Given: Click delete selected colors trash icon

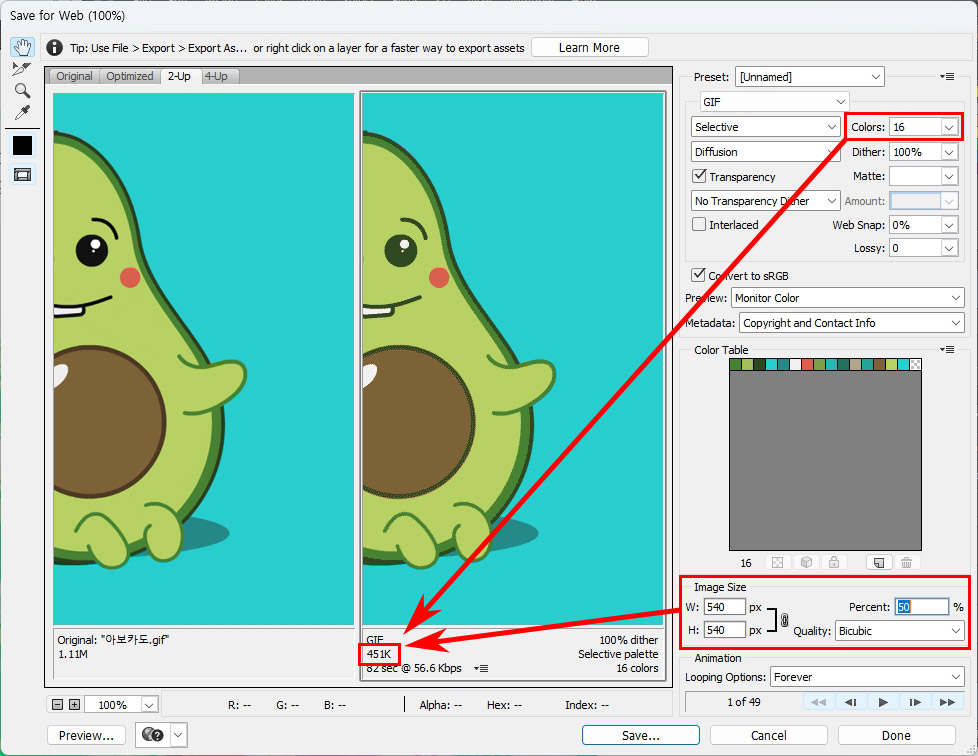Looking at the screenshot, I should click(906, 563).
